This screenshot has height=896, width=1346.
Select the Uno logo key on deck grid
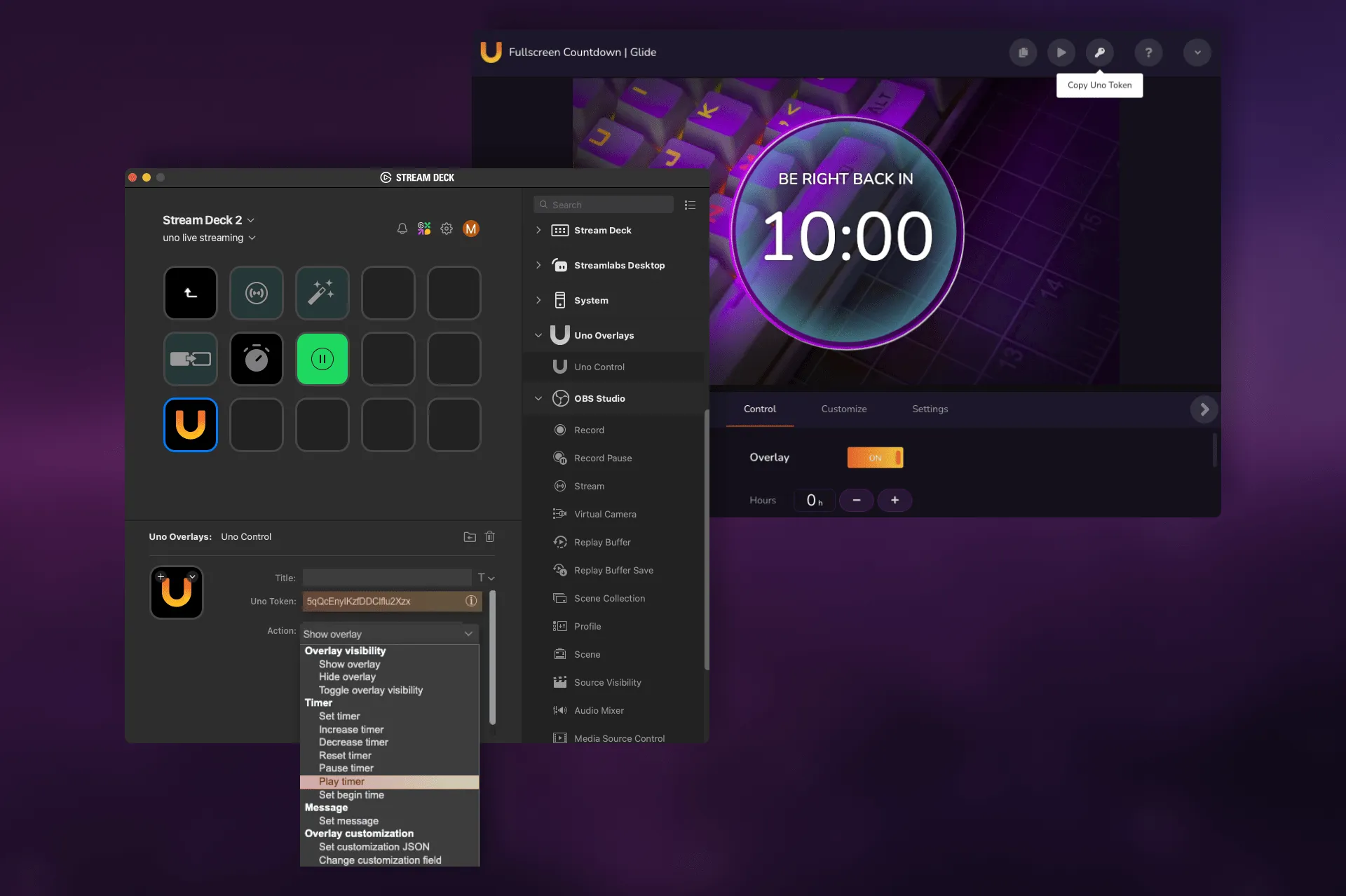(191, 425)
